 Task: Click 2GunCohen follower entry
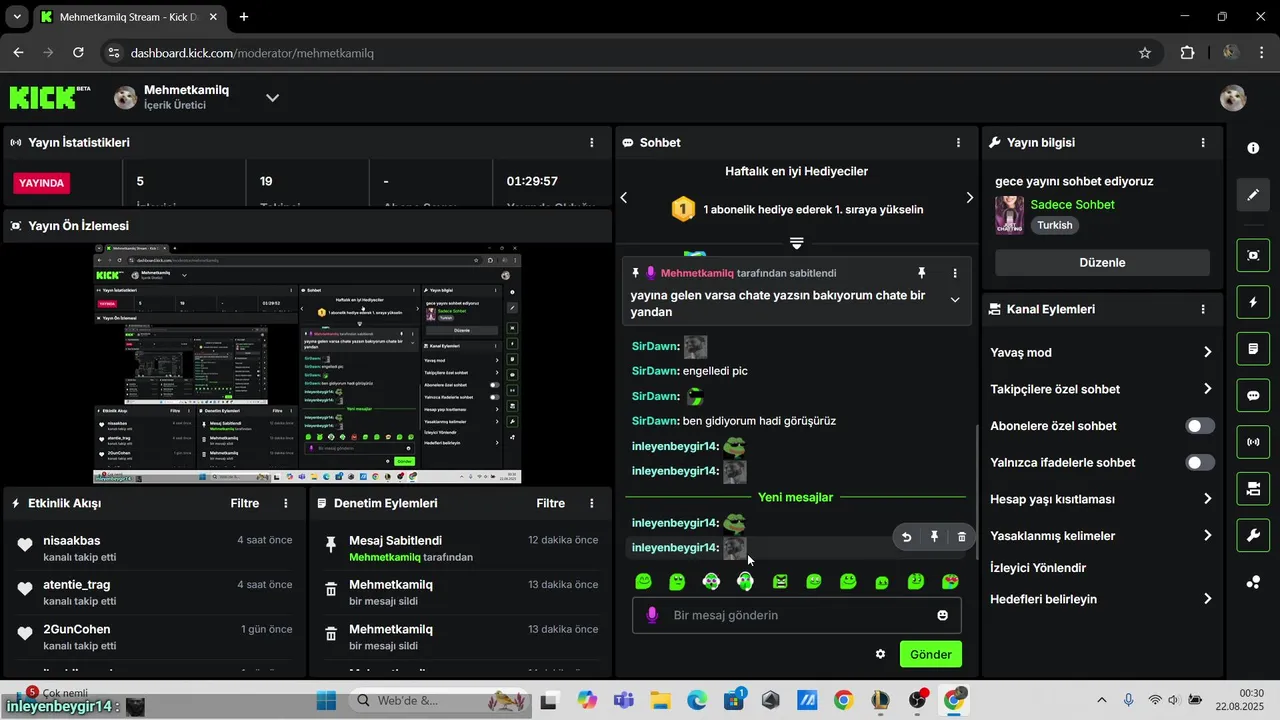(77, 630)
